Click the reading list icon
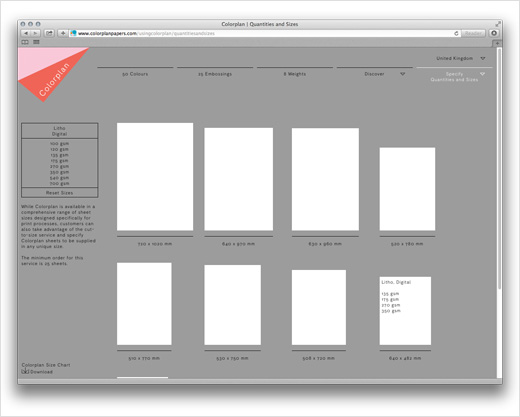The height and width of the screenshot is (417, 520). pos(36,42)
